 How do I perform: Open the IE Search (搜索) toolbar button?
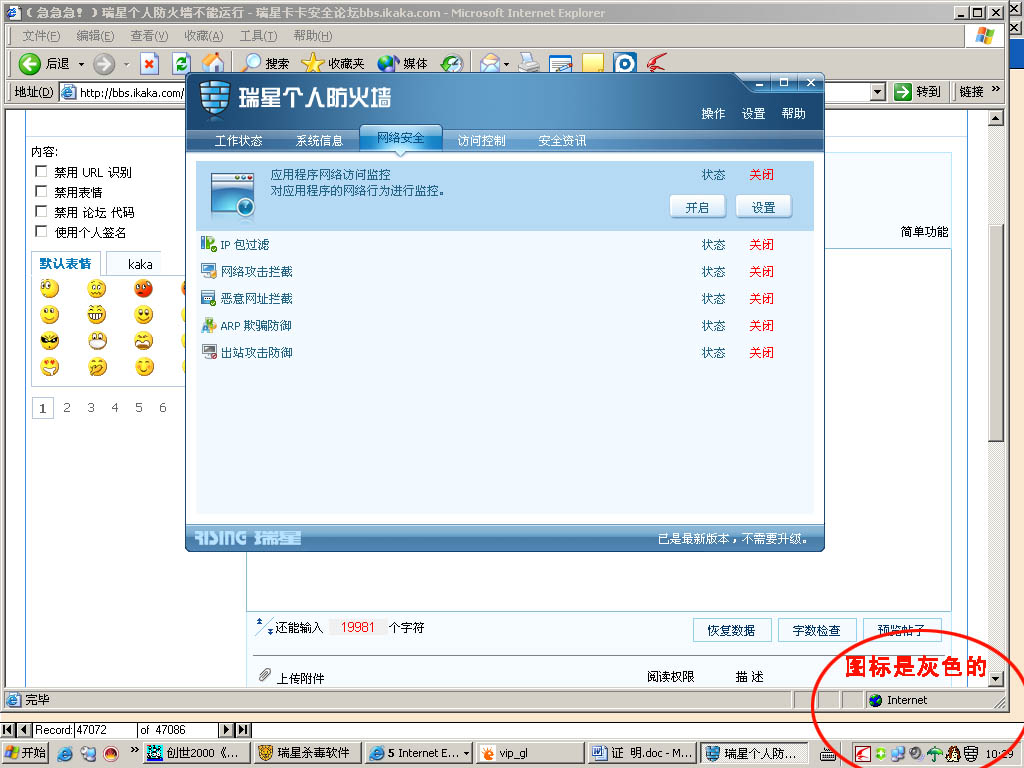[x=265, y=63]
